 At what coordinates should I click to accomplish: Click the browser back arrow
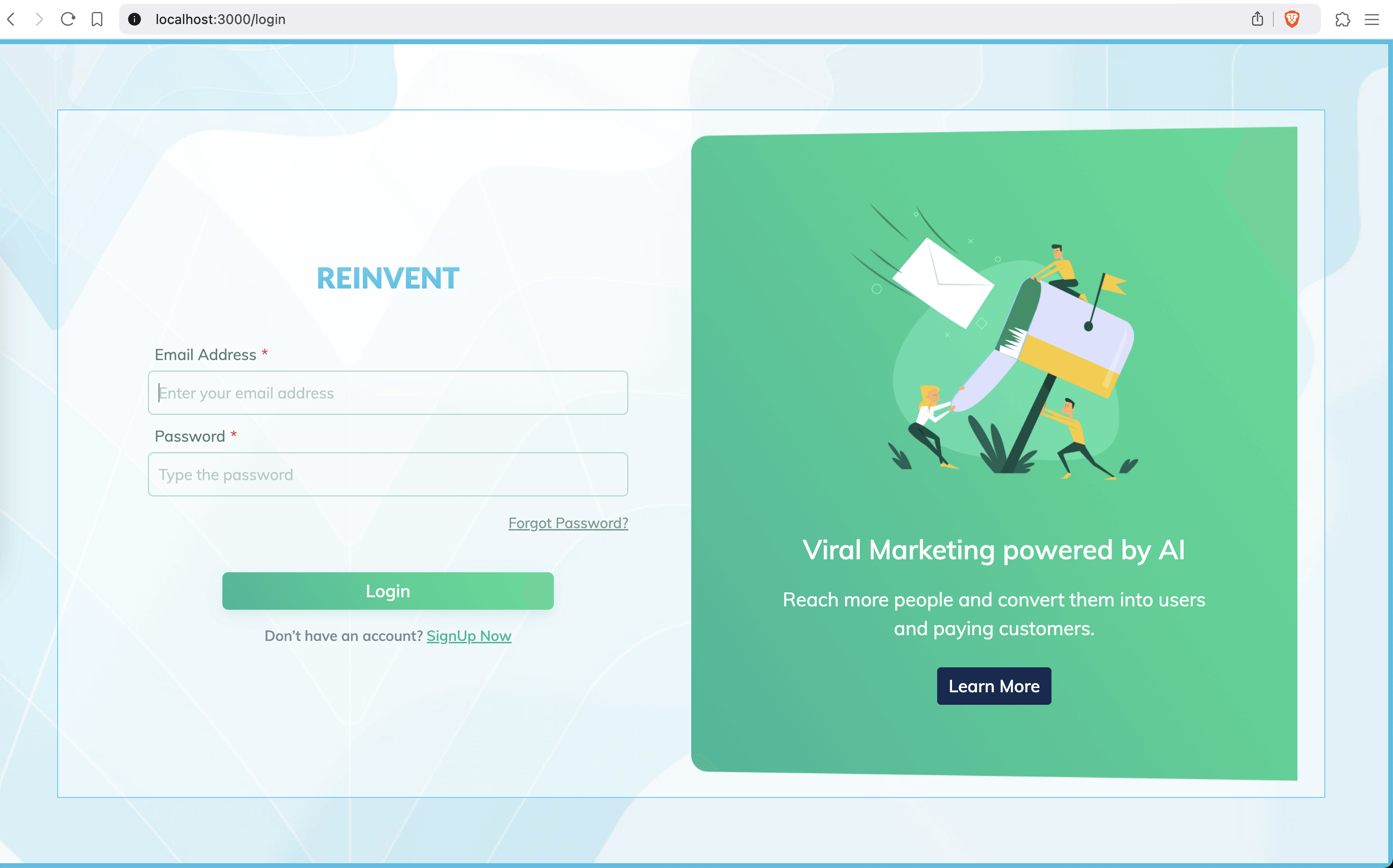[x=11, y=20]
